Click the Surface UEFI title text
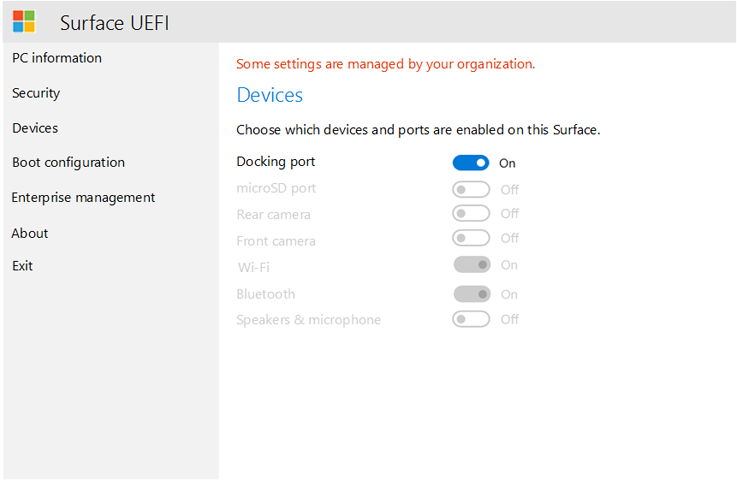The height and width of the screenshot is (480, 737). [114, 23]
